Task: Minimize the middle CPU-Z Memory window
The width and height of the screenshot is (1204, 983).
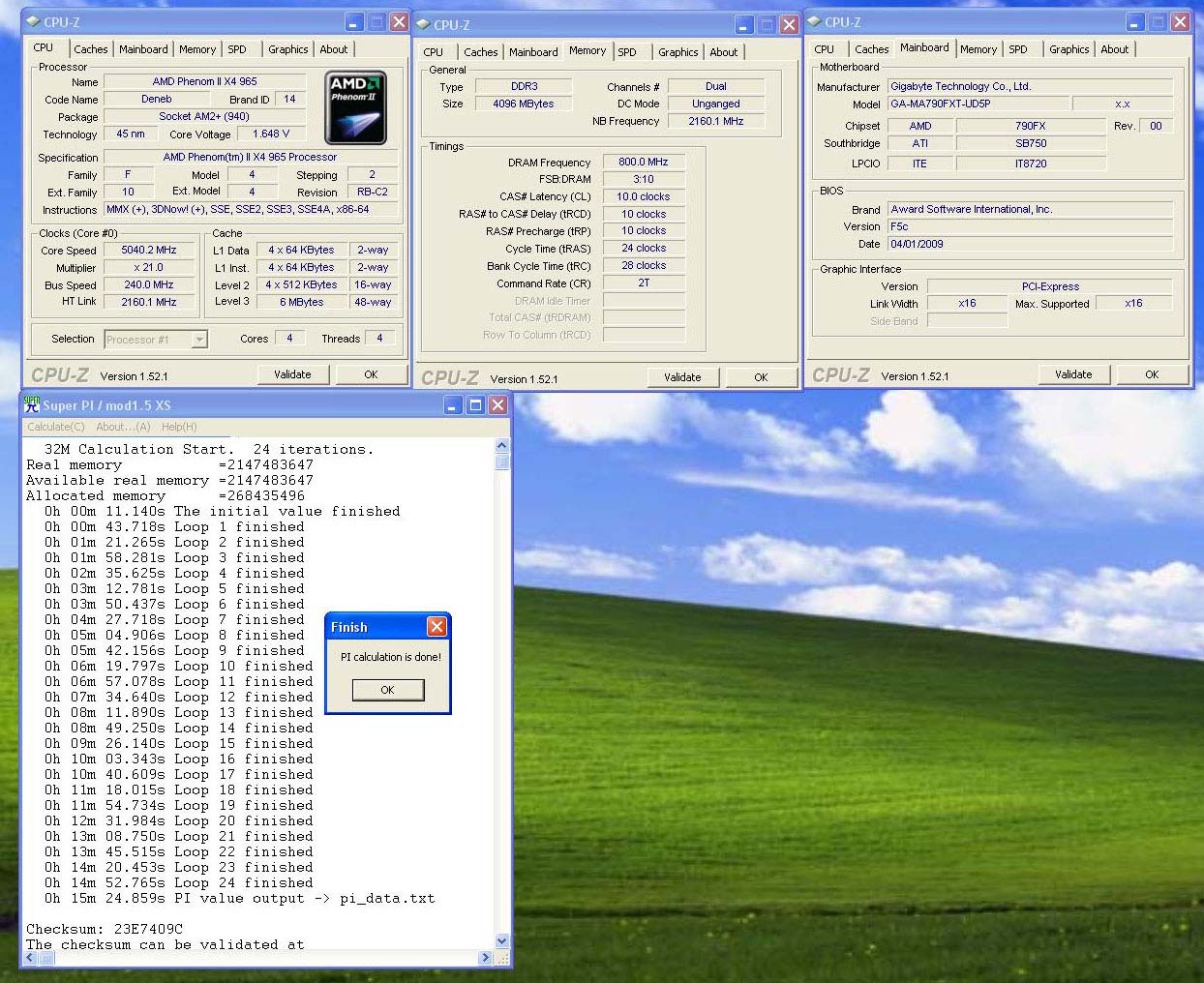Action: pyautogui.click(x=744, y=24)
